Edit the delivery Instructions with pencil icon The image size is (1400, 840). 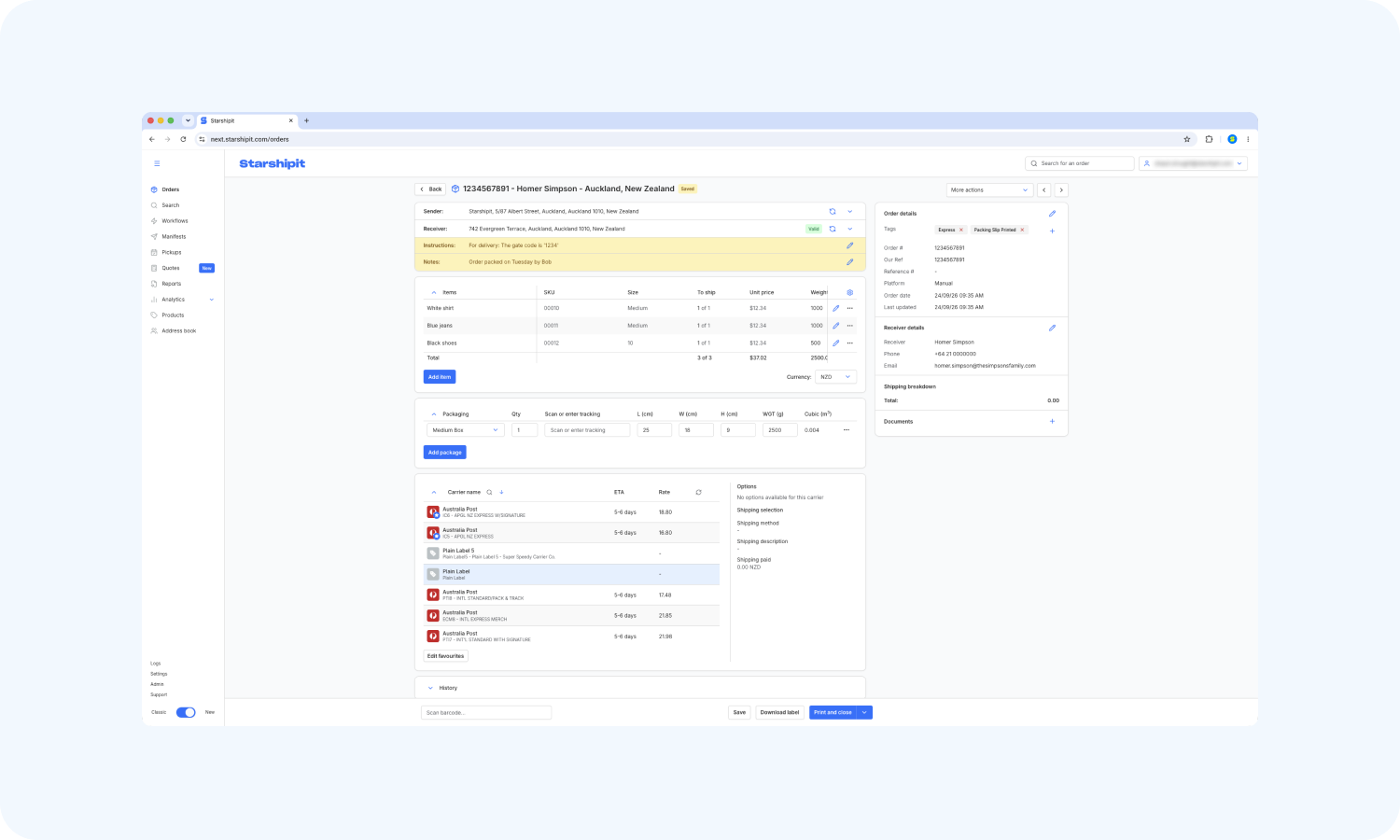point(850,245)
